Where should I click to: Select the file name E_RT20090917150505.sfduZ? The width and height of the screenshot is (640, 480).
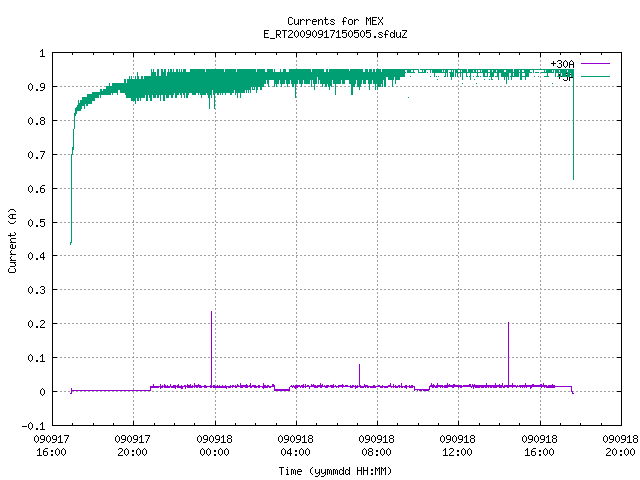pyautogui.click(x=335, y=34)
